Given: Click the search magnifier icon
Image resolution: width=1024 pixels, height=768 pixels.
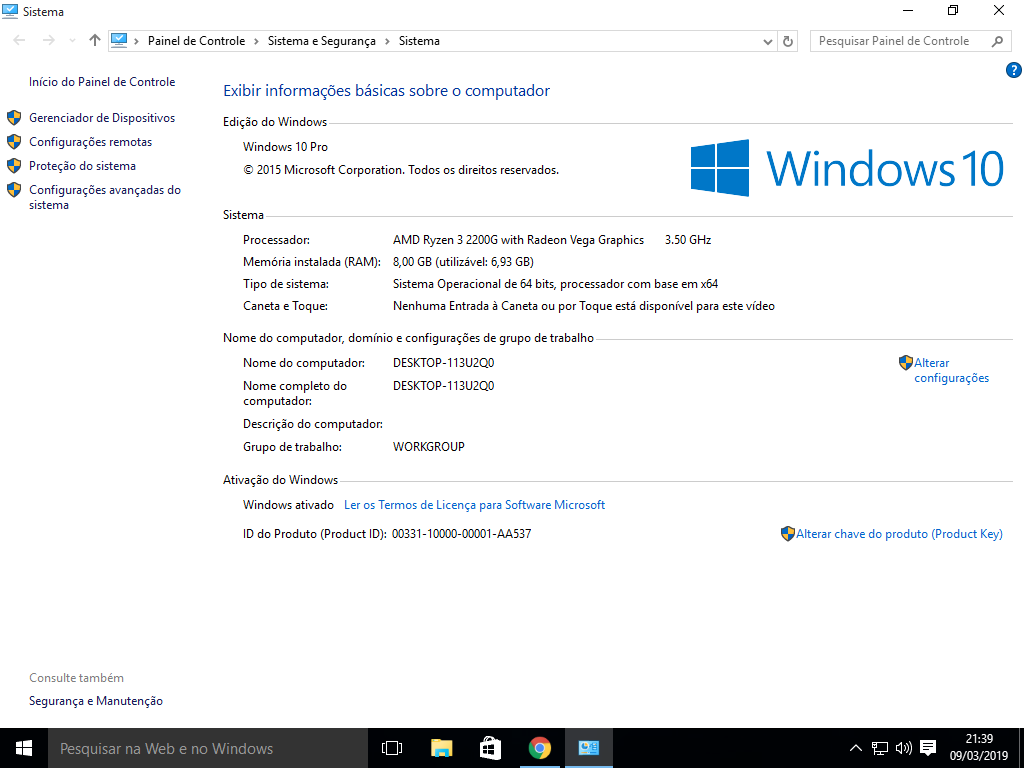Looking at the screenshot, I should (x=997, y=41).
